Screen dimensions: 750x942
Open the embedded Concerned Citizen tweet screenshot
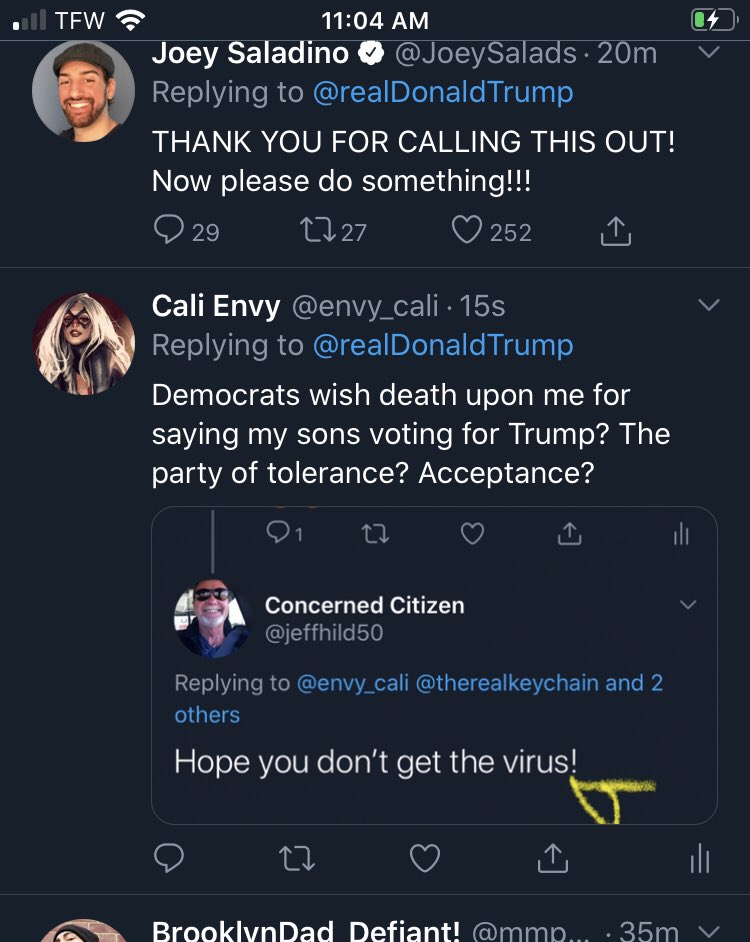[434, 665]
